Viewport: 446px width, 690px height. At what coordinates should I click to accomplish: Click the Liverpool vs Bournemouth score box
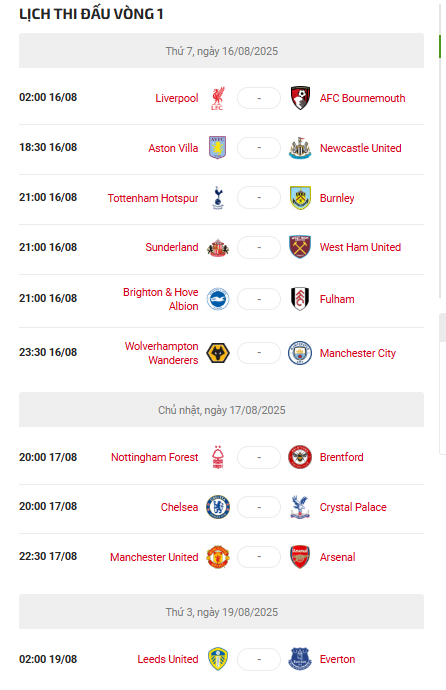[259, 98]
